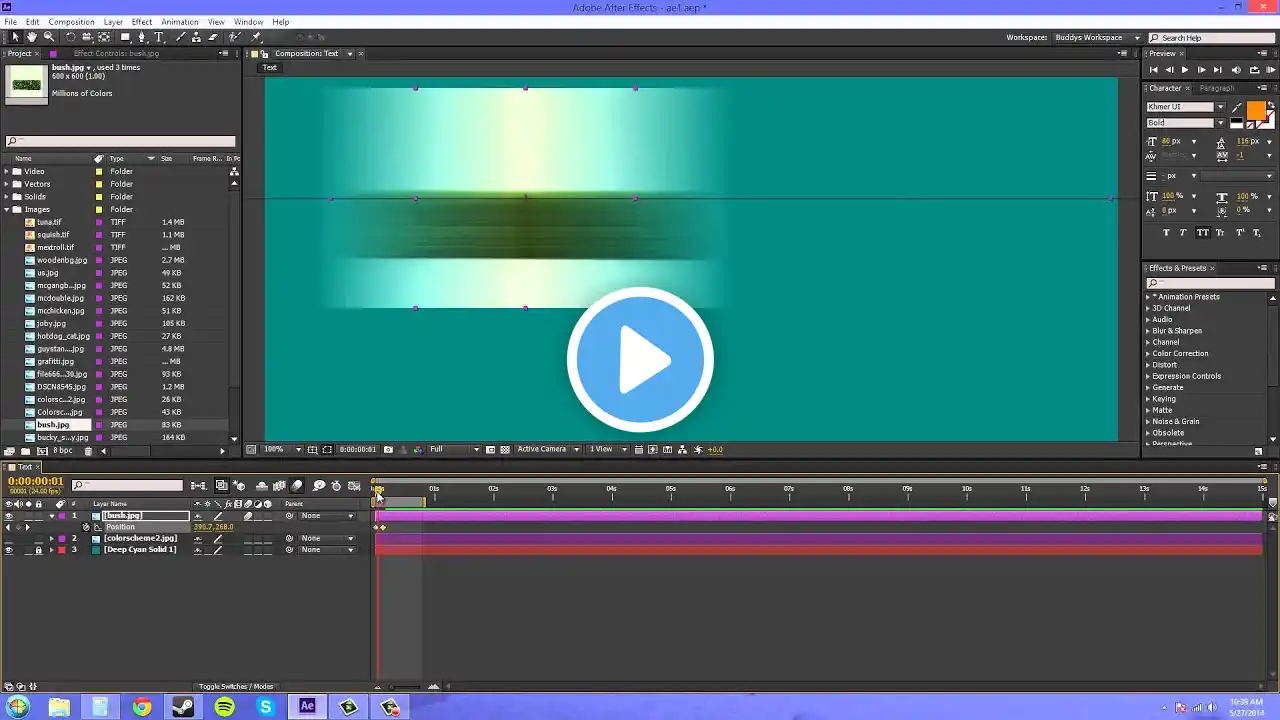
Task: Click the Play button in Preview panel
Action: (1185, 70)
